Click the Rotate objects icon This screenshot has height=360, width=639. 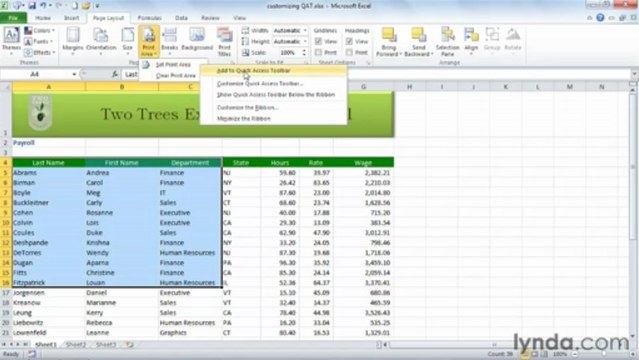coord(513,39)
